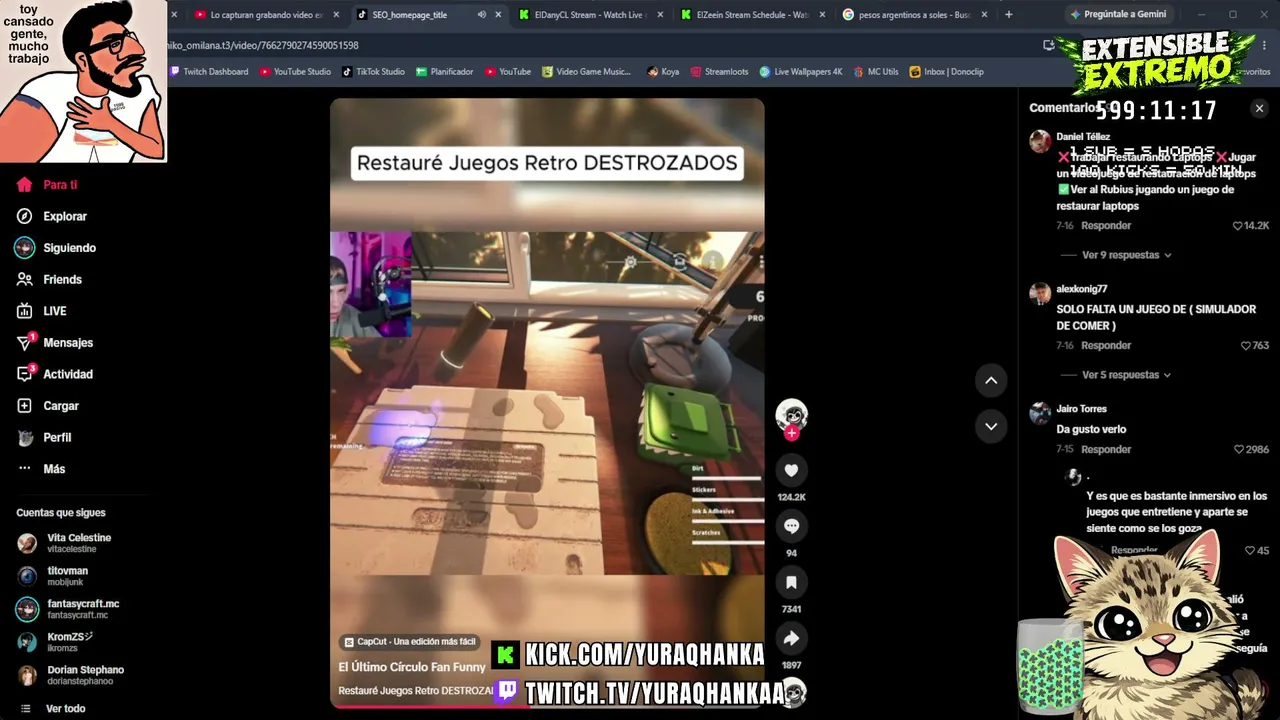Share the video with the arrow icon

[x=791, y=638]
